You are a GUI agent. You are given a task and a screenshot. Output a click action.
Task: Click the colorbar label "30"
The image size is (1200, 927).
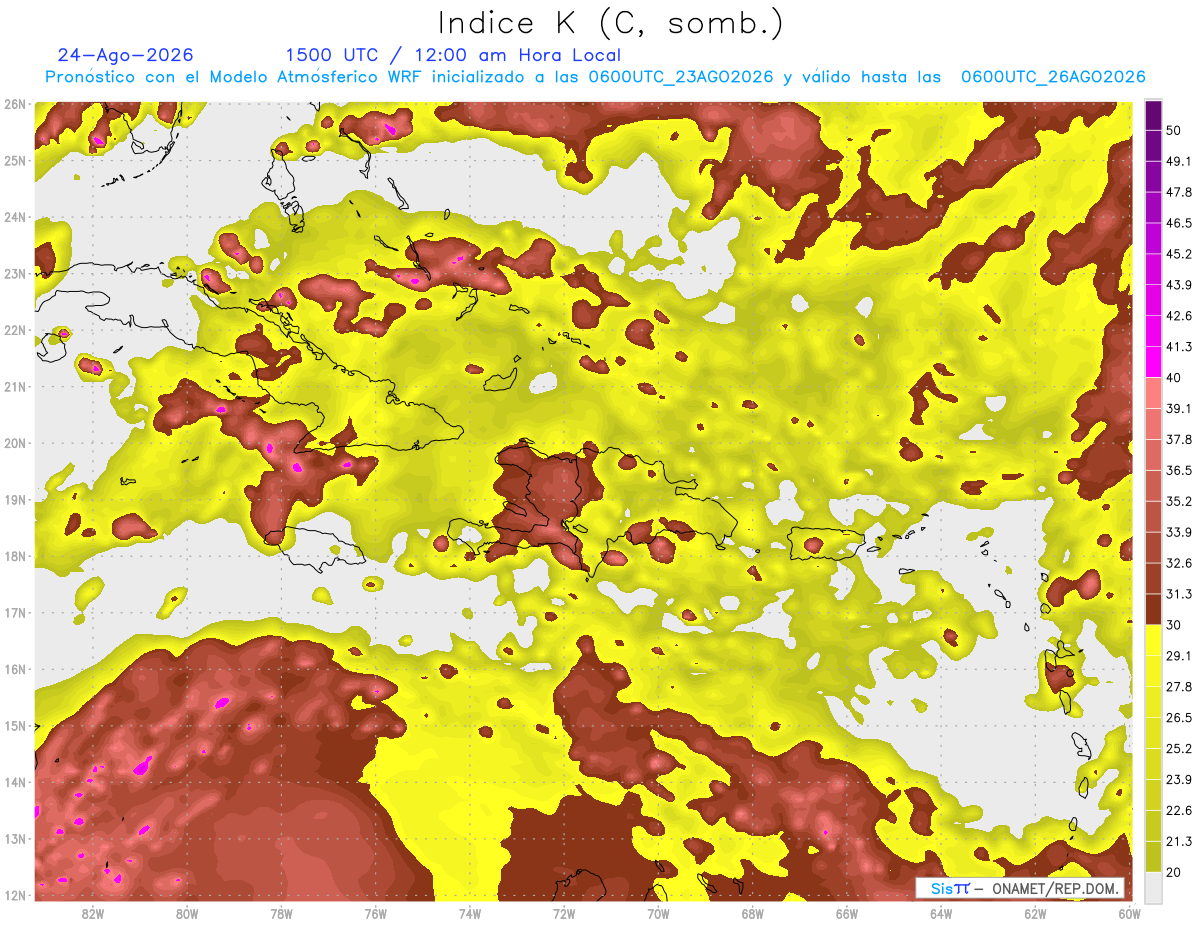1175,625
